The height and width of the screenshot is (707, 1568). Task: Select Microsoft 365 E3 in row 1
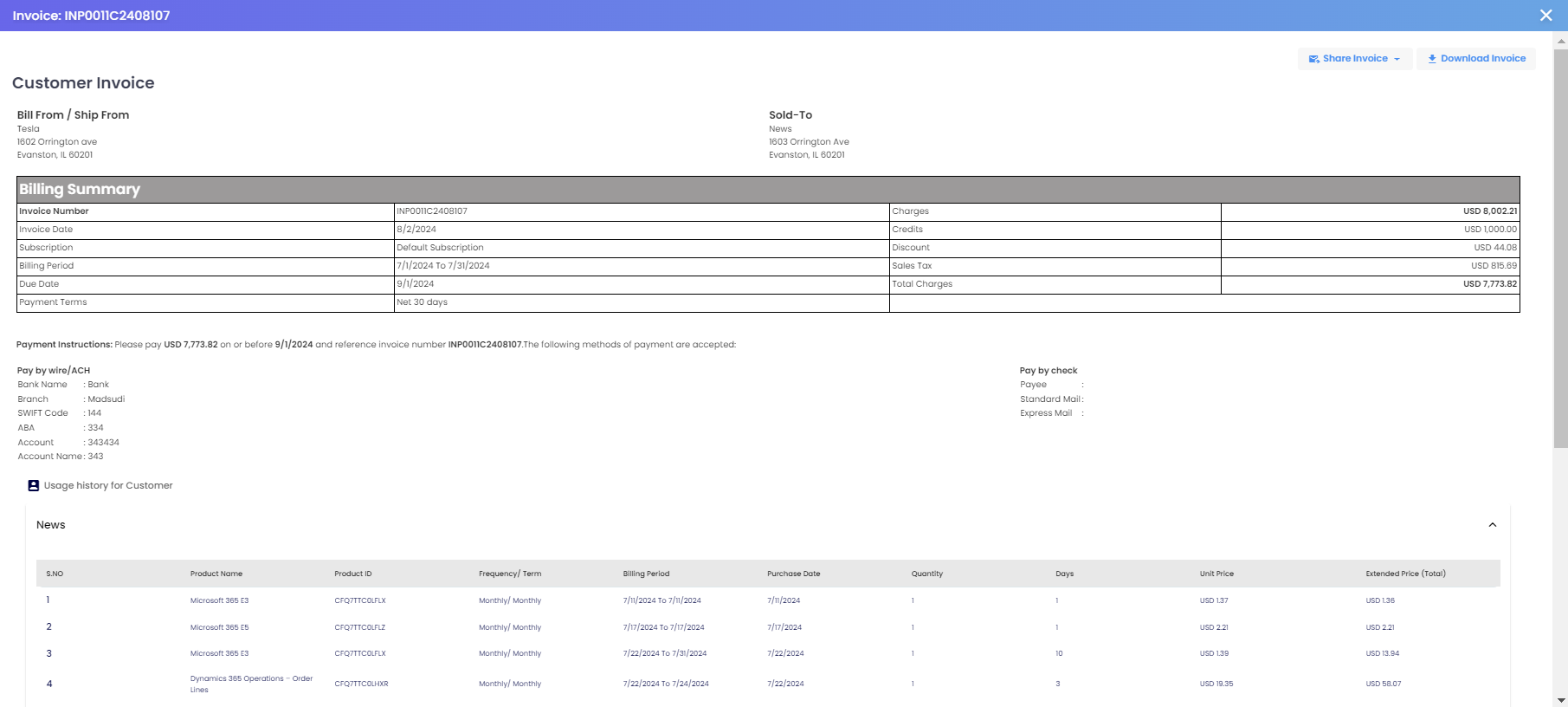coord(219,600)
